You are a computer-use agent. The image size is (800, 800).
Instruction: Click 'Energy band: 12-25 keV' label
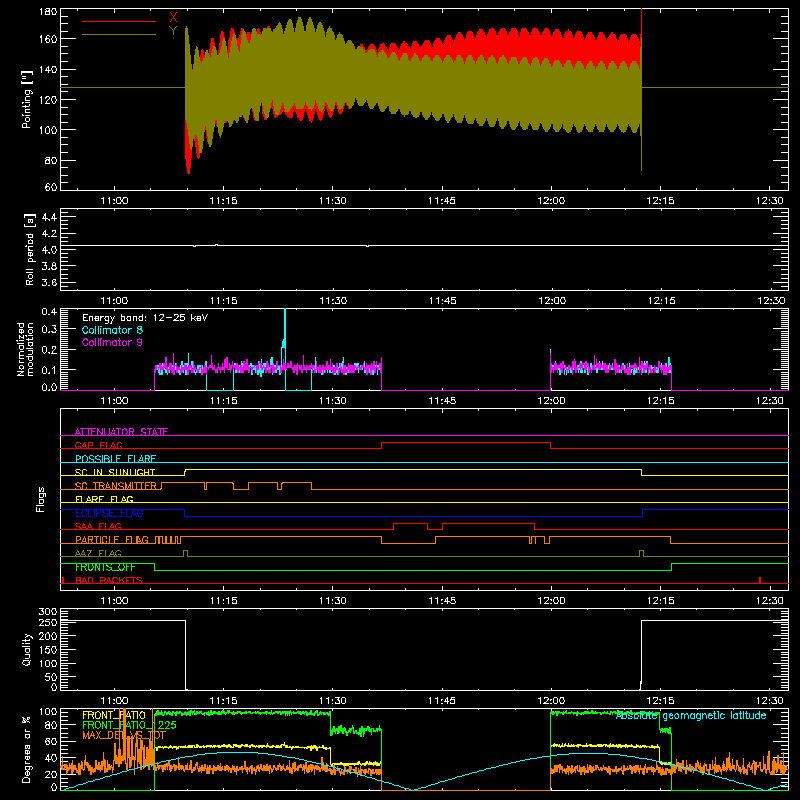tap(145, 318)
